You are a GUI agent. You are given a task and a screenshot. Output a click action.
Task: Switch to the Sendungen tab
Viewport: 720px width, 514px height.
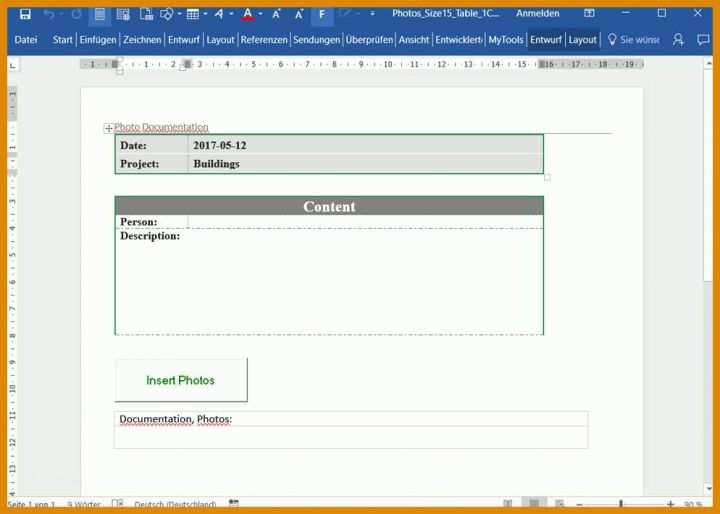tap(316, 40)
